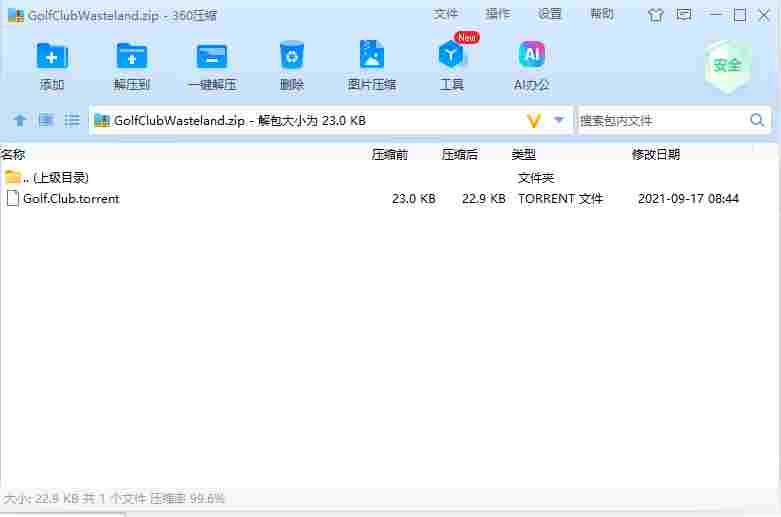
Task: Switch to detailed view icon
Action: point(46,121)
